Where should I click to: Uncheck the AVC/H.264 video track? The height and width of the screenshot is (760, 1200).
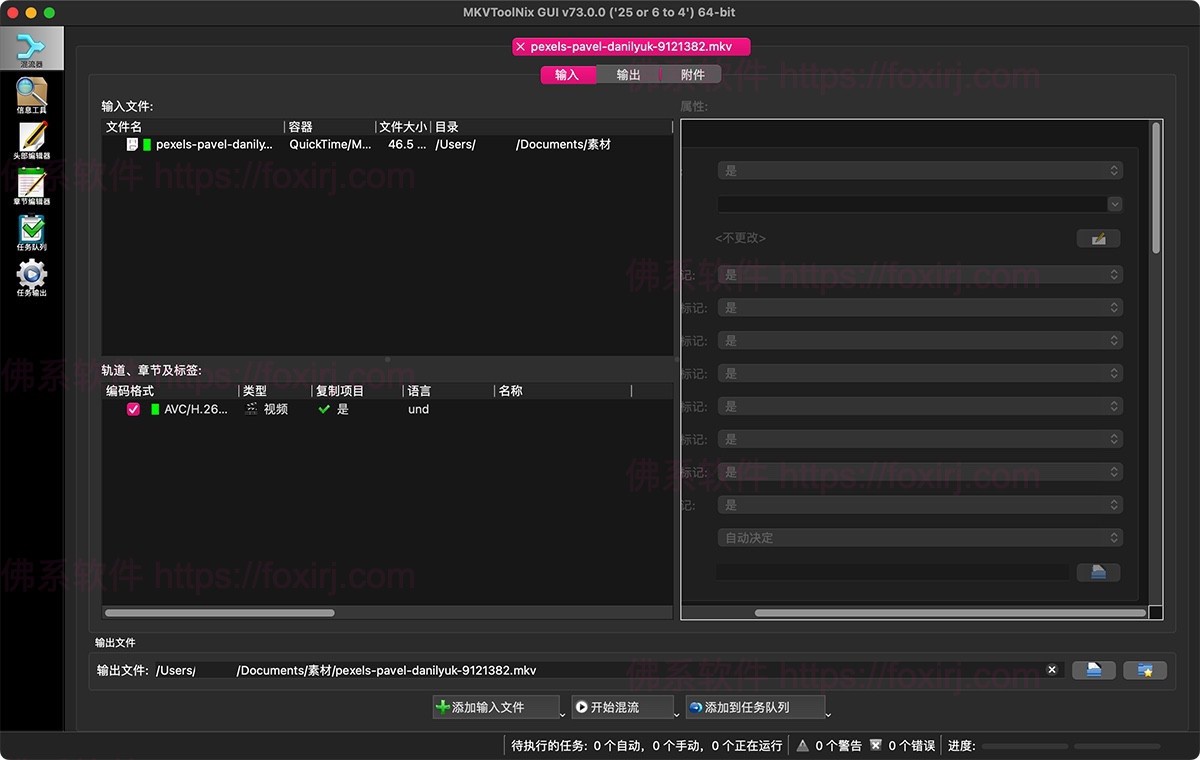[x=132, y=408]
